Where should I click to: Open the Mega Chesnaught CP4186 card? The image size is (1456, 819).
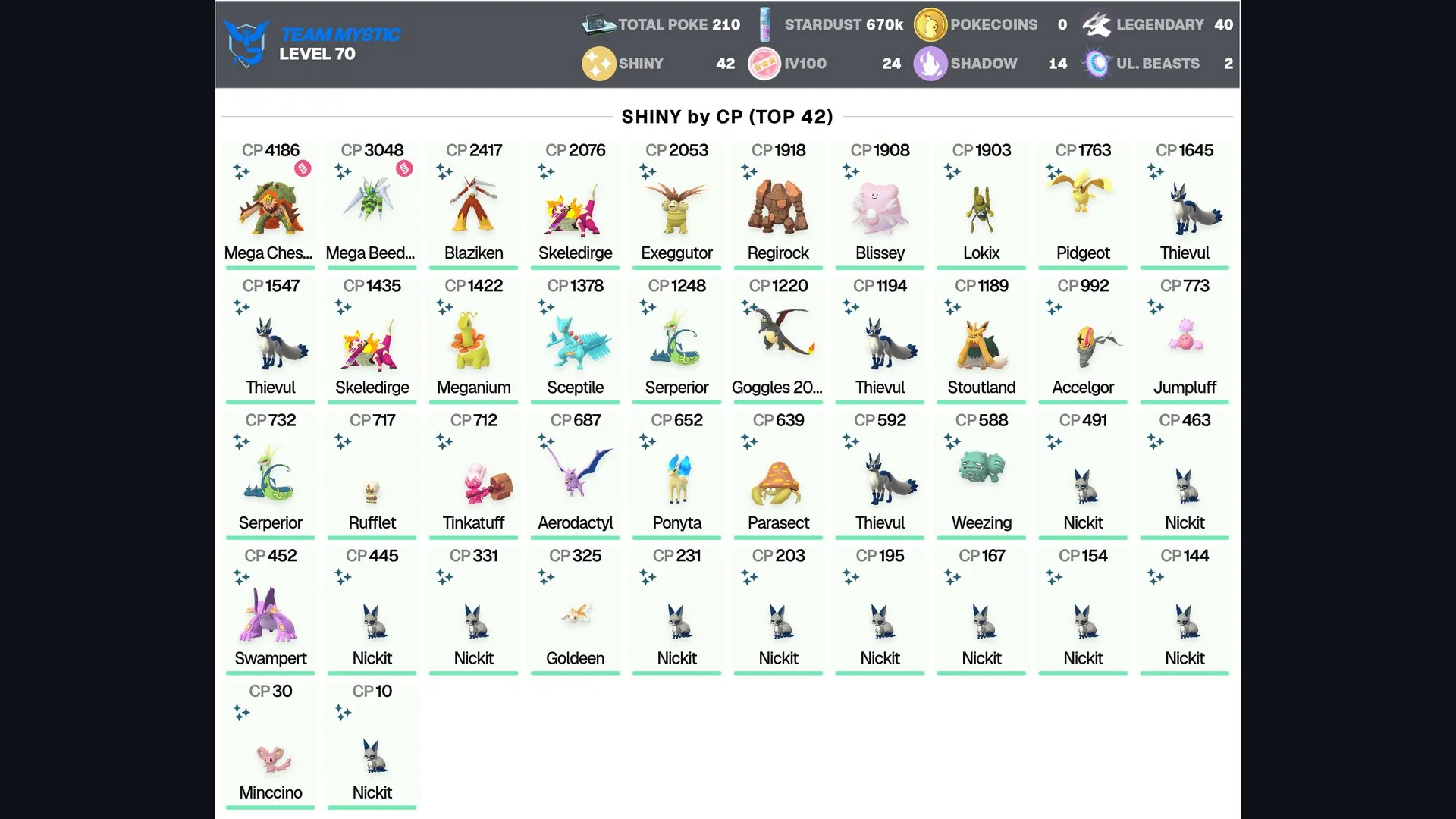pos(270,204)
